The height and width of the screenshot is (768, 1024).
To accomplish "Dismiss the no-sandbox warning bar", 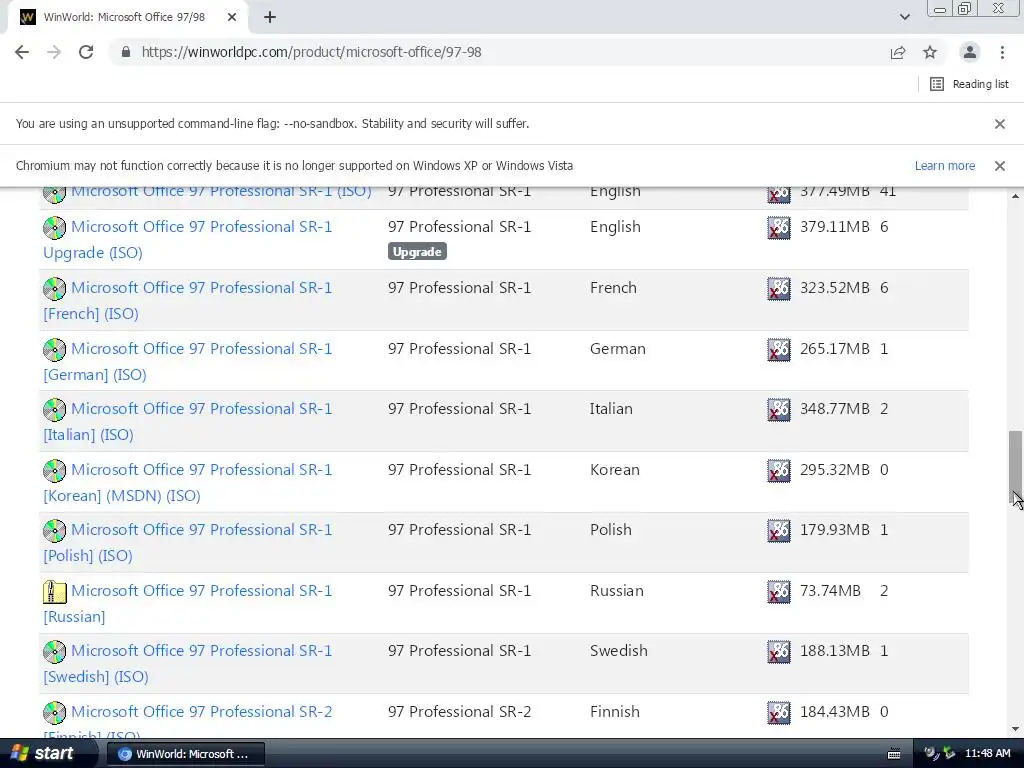I will point(1000,124).
